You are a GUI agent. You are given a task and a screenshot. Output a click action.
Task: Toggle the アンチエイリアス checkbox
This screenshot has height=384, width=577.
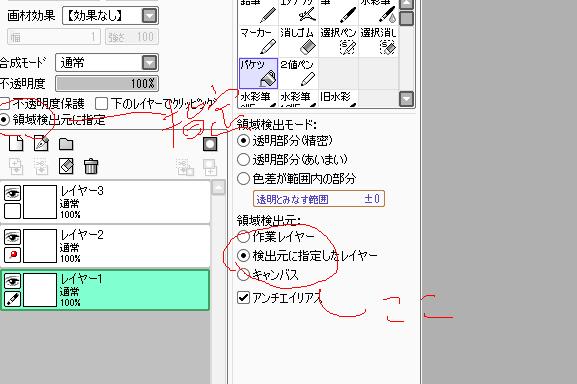tap(243, 298)
